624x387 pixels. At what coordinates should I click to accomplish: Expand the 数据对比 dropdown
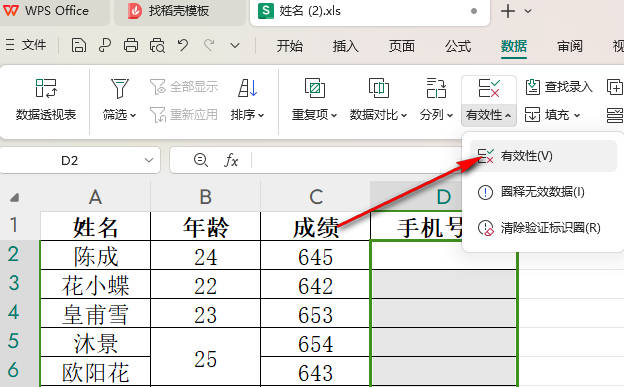[404, 115]
